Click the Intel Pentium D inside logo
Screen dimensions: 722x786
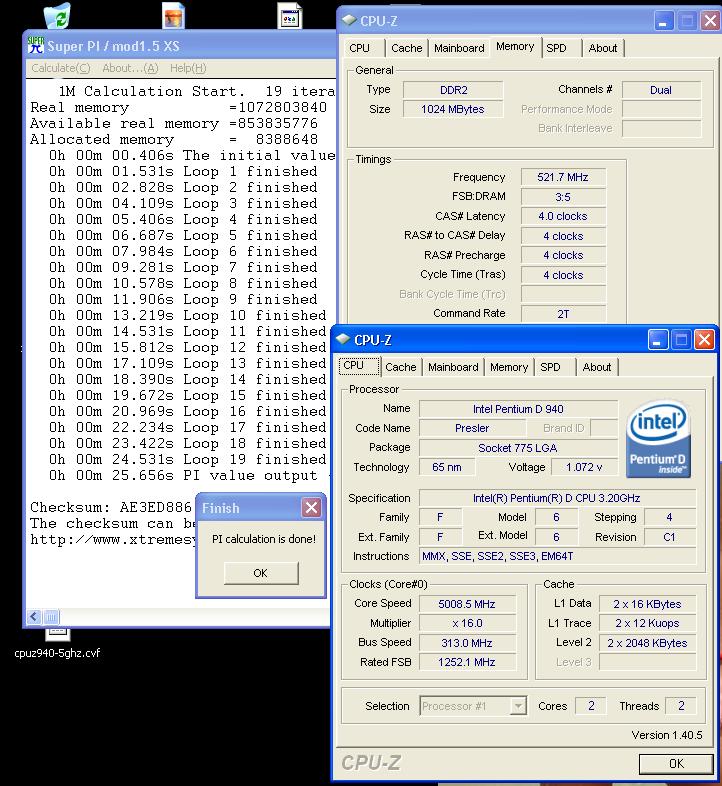pos(658,438)
